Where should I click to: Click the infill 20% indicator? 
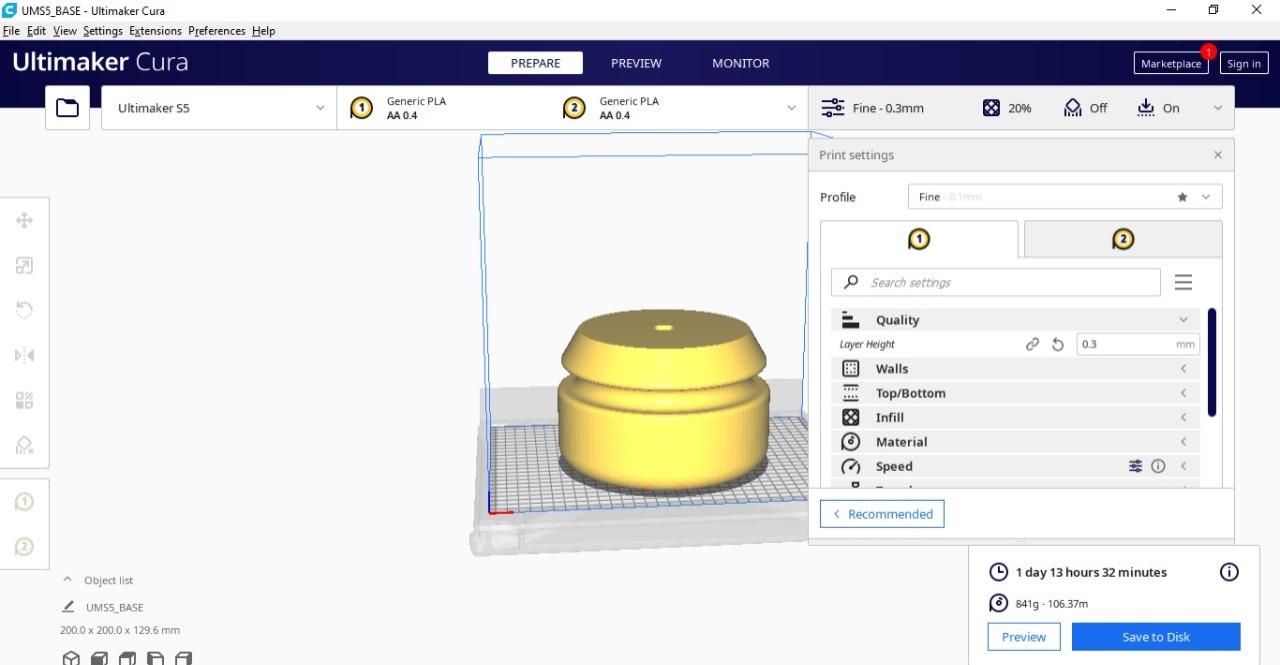click(x=1007, y=108)
